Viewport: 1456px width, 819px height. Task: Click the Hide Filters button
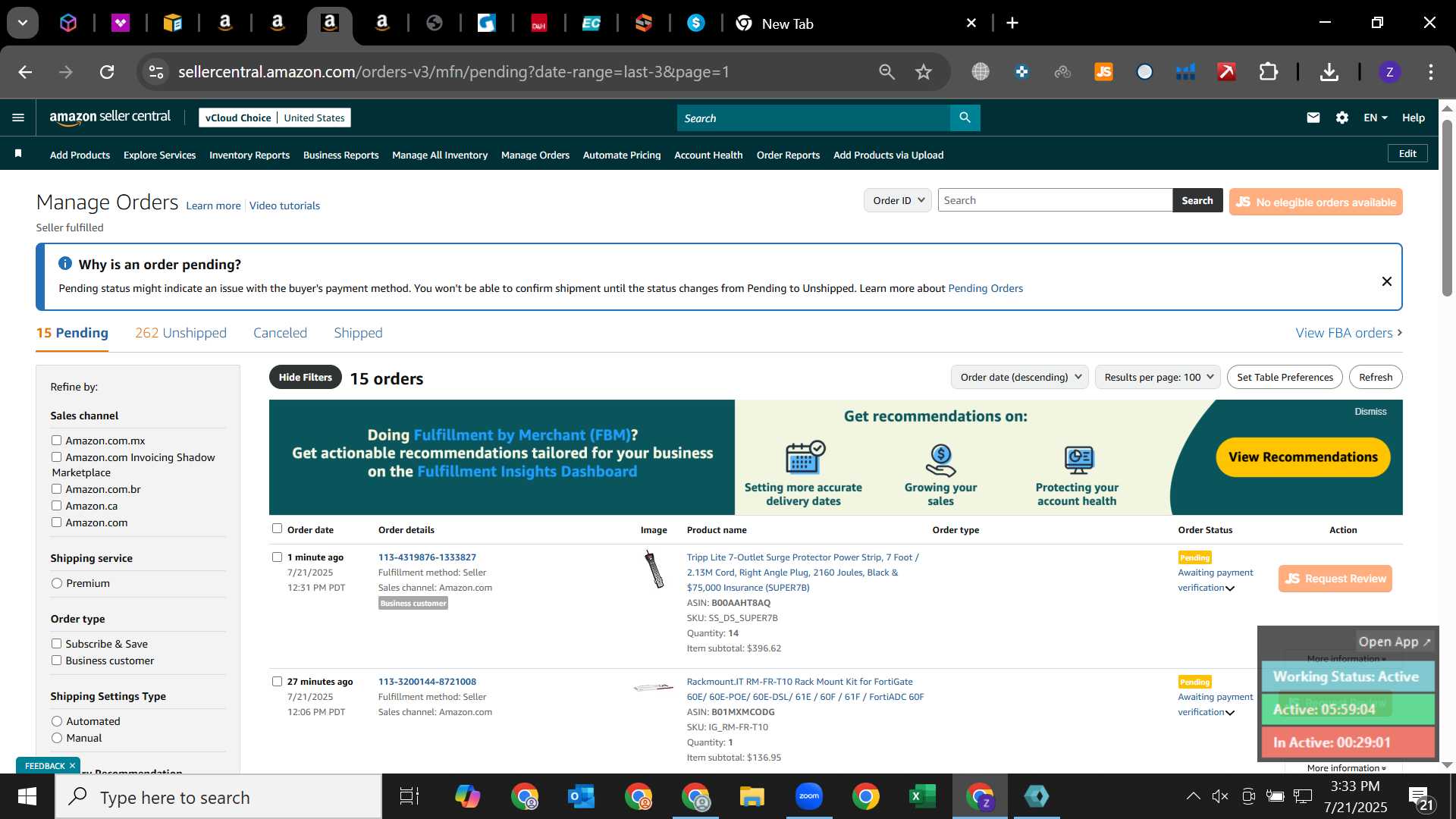[305, 377]
